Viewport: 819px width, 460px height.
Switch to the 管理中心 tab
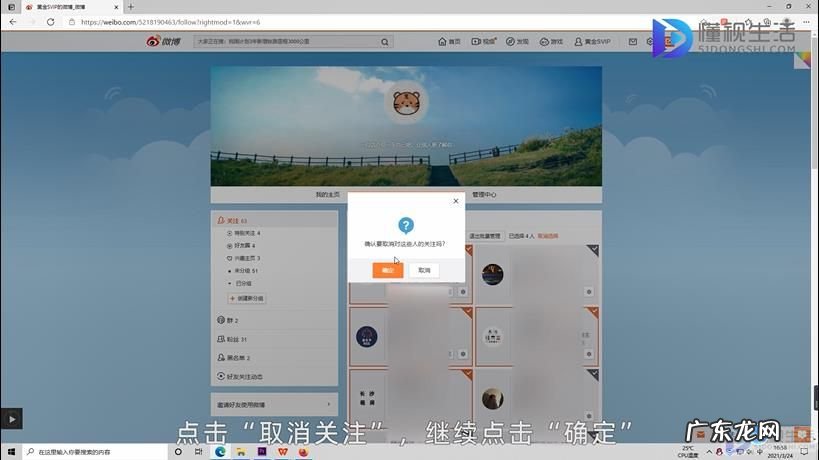484,195
